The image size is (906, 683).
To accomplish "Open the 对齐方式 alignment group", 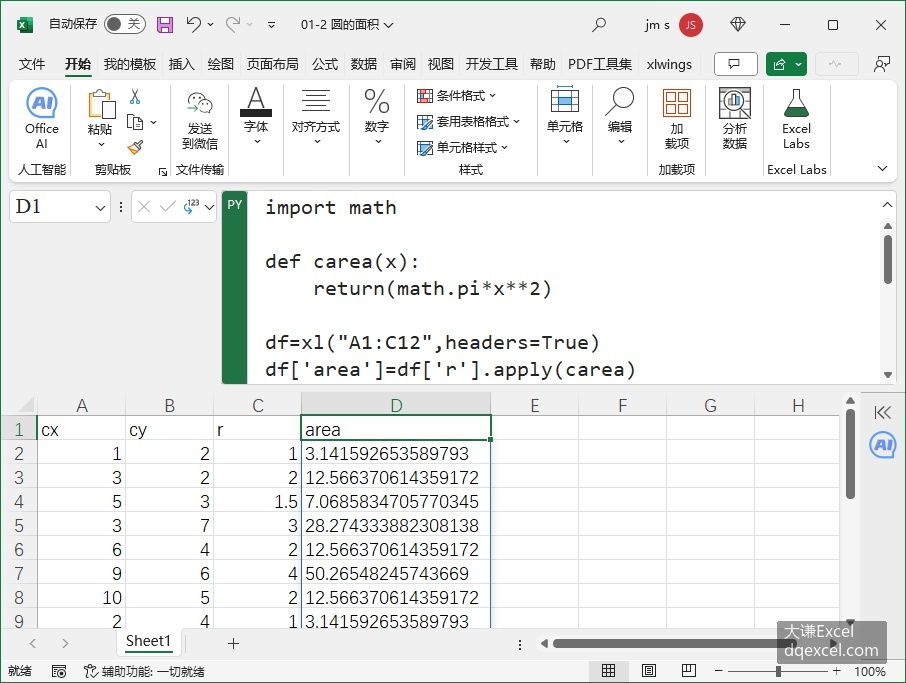I will 315,116.
